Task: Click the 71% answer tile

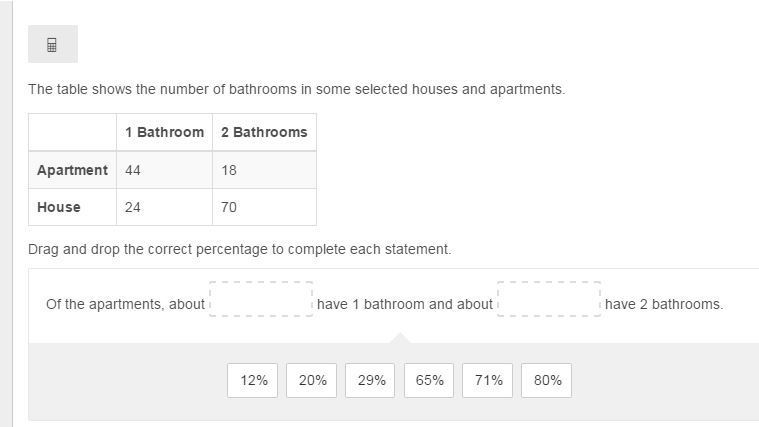Action: pyautogui.click(x=487, y=381)
